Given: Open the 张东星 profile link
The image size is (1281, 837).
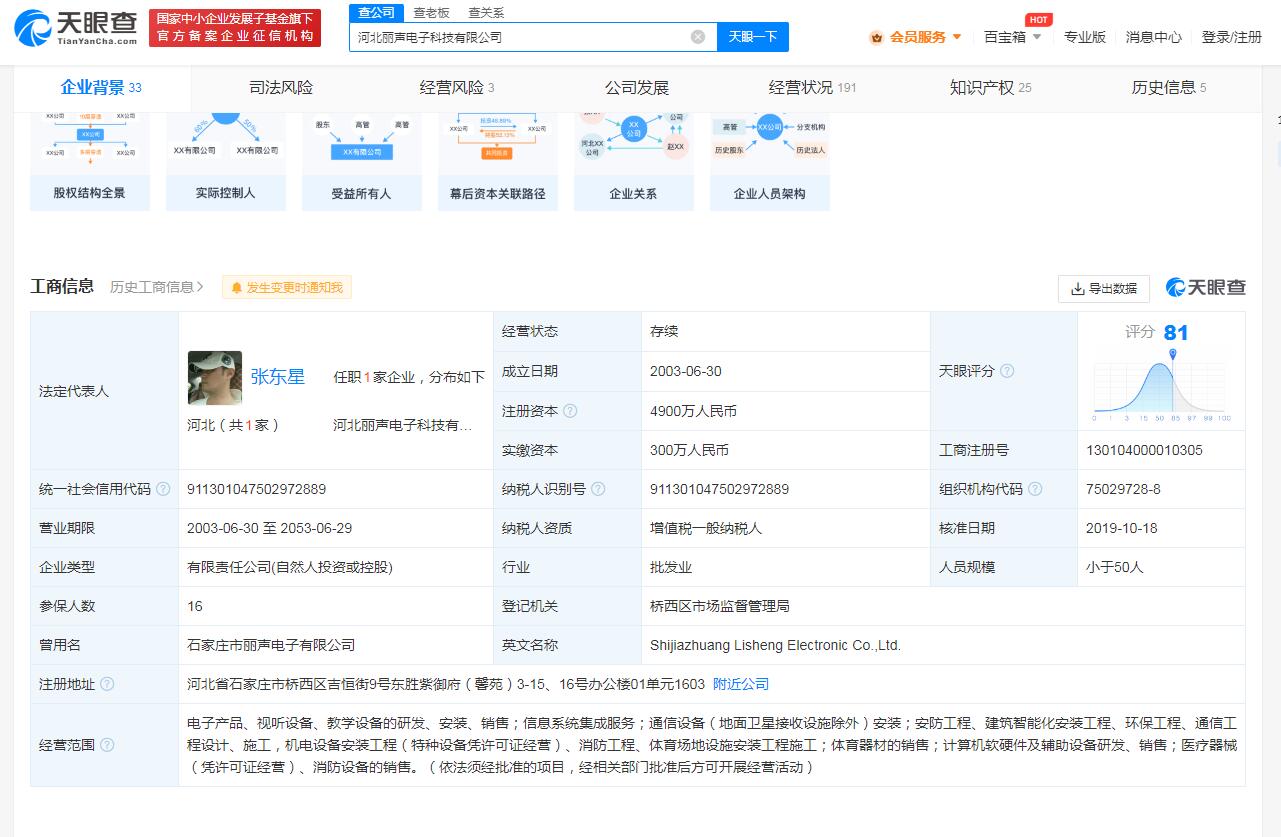Looking at the screenshot, I should pyautogui.click(x=278, y=377).
